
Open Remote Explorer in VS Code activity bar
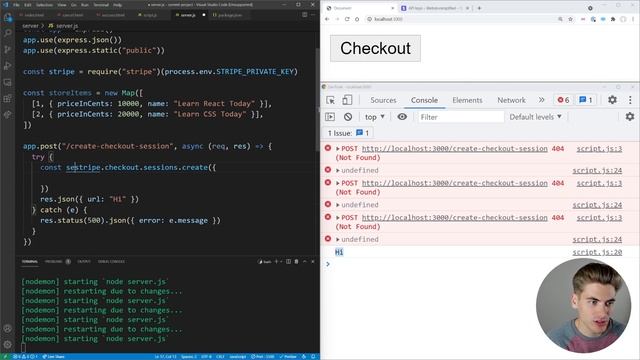[x=8, y=82]
